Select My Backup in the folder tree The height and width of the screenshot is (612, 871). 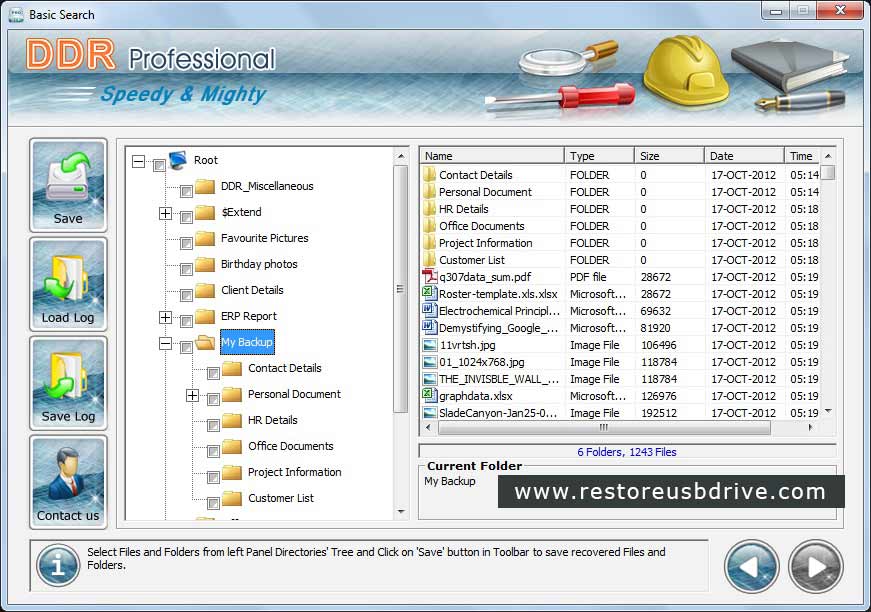click(x=247, y=342)
